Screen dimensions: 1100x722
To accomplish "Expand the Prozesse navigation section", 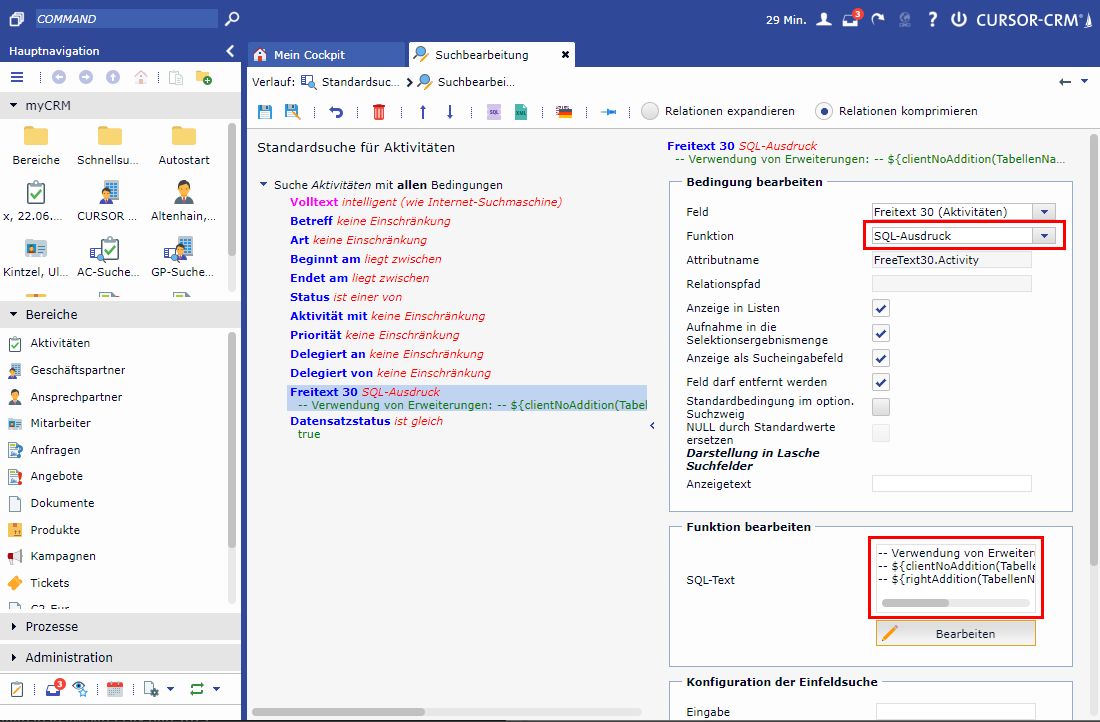I will [52, 627].
